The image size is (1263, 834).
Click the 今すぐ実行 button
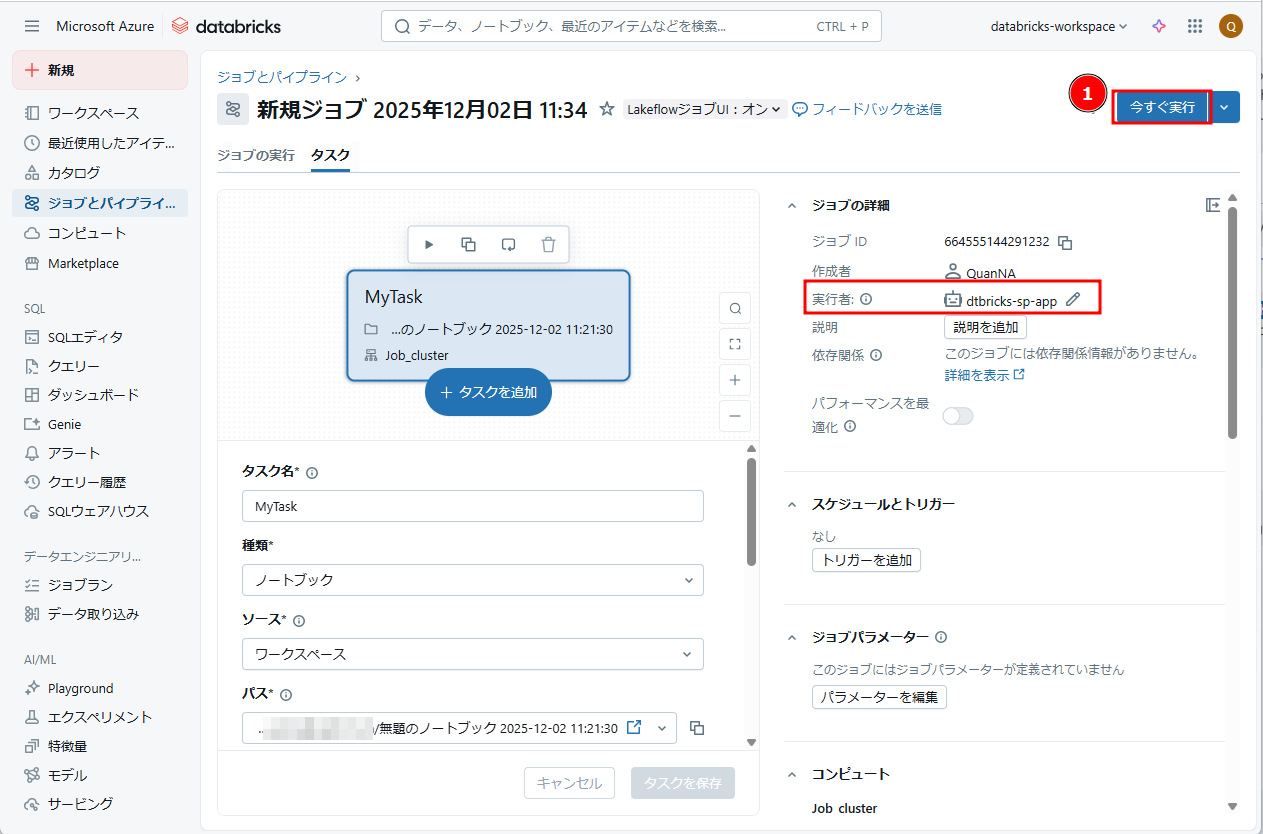pos(1161,107)
